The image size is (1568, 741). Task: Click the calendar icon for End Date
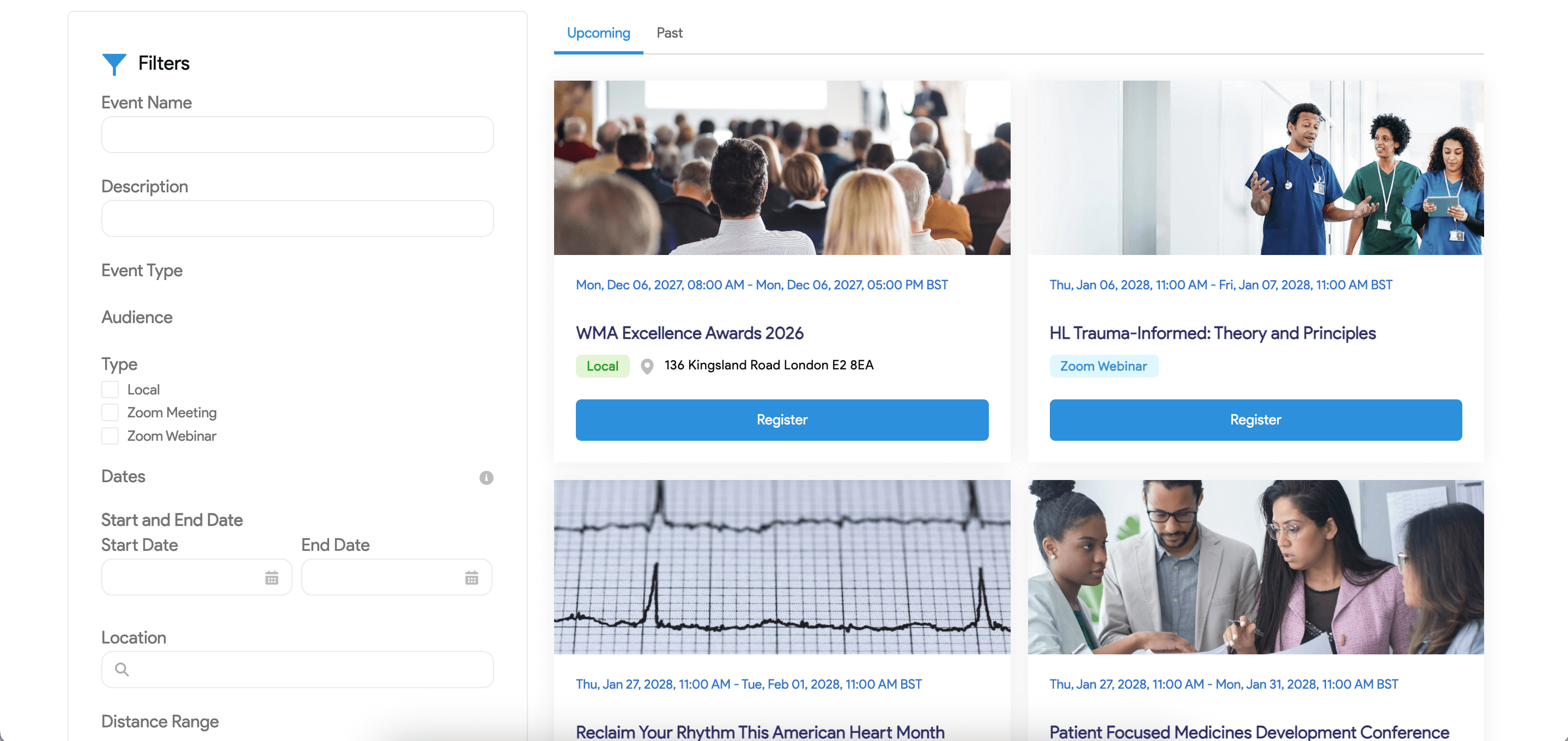coord(471,577)
